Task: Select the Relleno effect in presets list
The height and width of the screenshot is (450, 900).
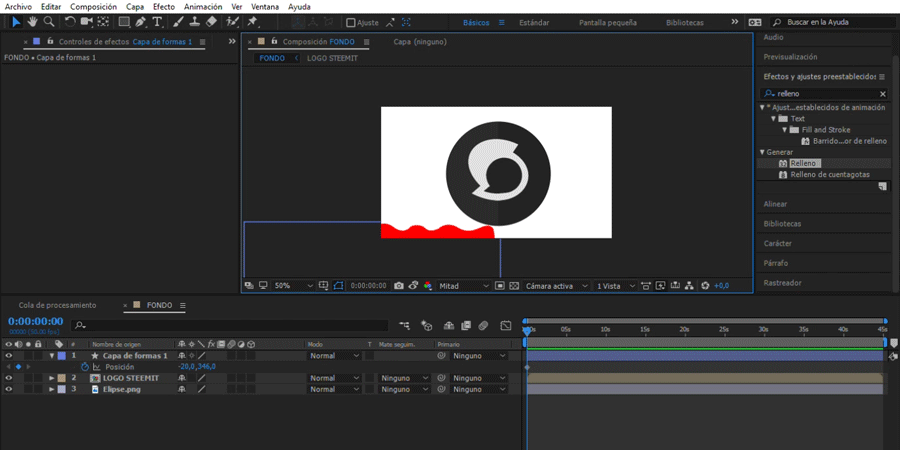Action: [x=804, y=163]
